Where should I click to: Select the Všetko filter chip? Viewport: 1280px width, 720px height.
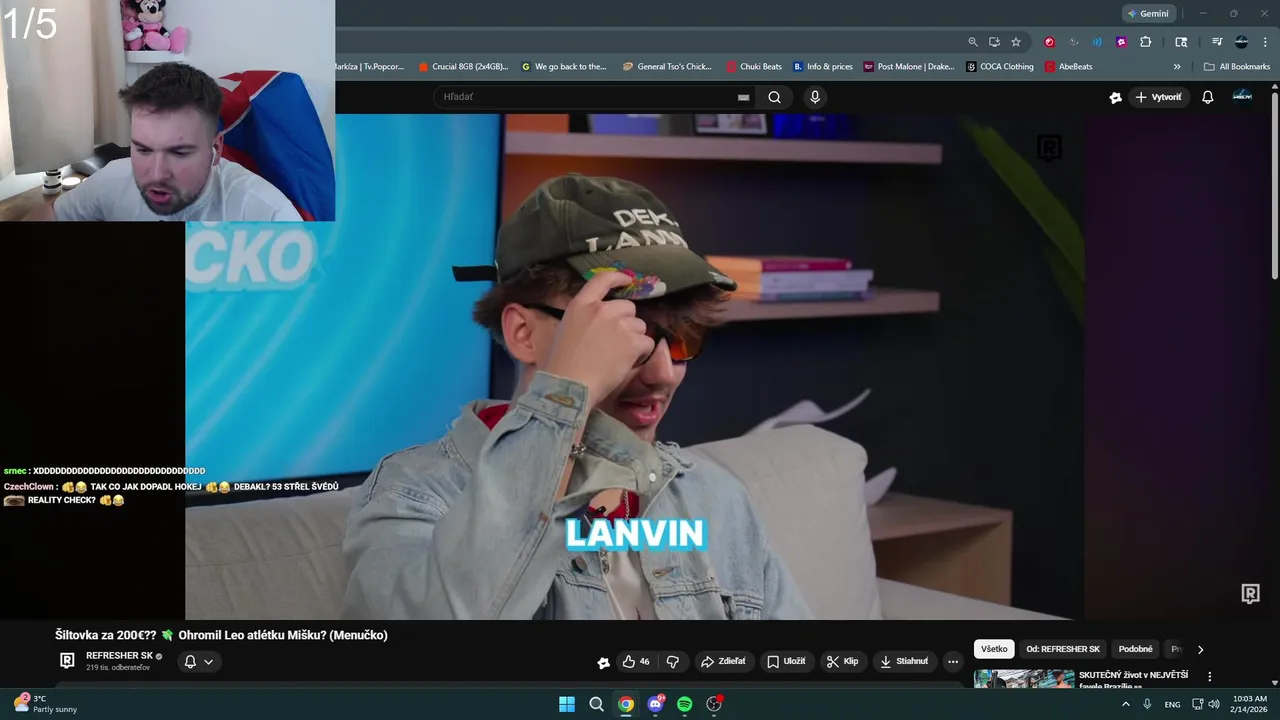point(994,649)
